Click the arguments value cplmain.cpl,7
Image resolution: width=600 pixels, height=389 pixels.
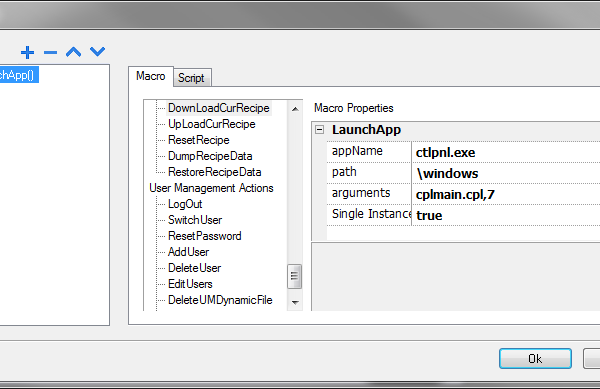(x=505, y=194)
